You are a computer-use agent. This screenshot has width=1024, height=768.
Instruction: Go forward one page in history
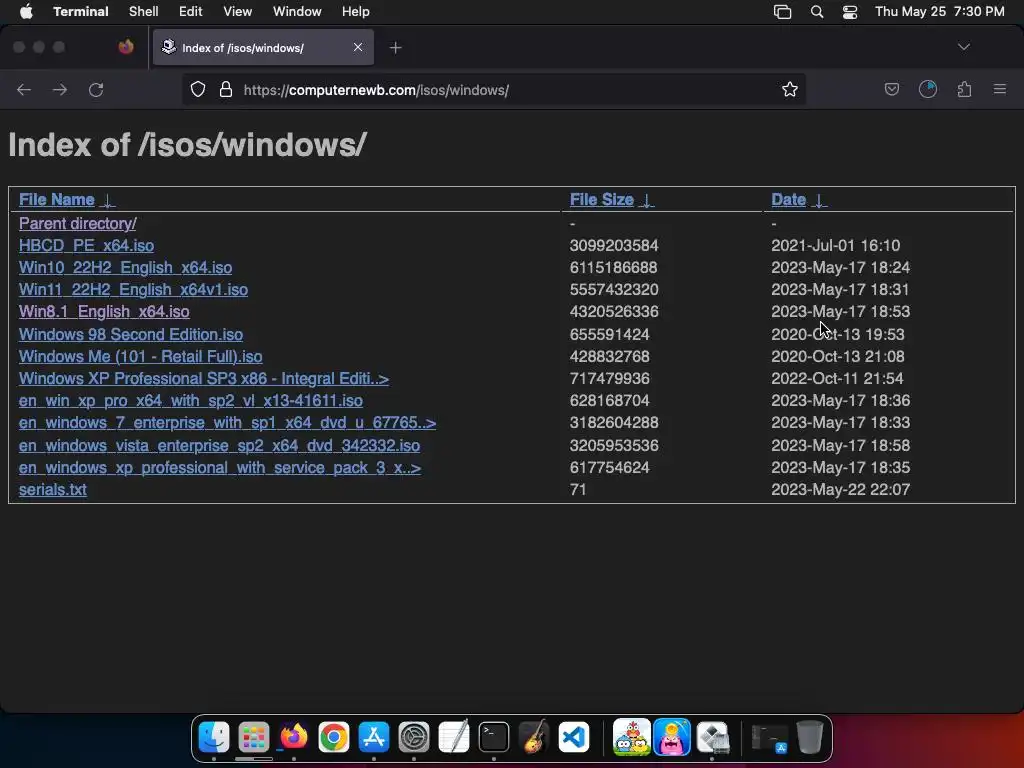point(59,89)
